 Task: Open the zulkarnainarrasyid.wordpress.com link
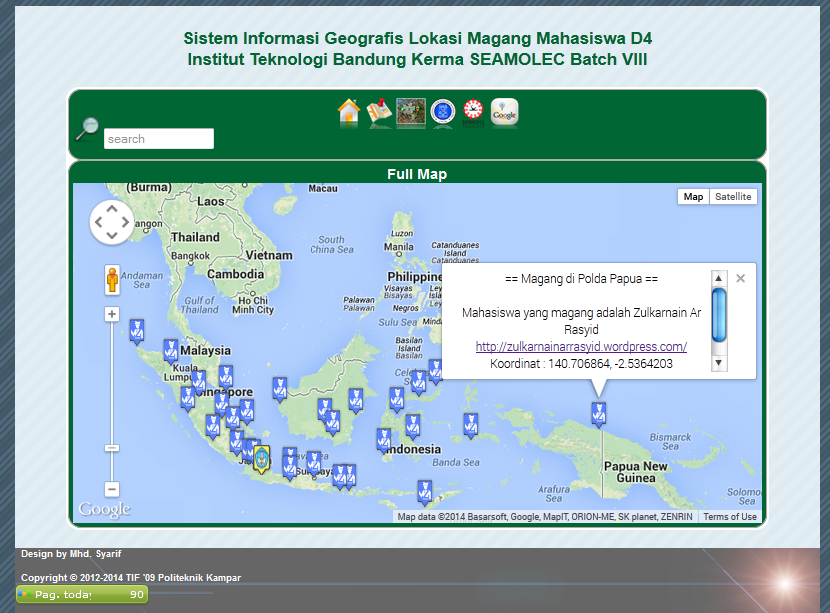[581, 347]
